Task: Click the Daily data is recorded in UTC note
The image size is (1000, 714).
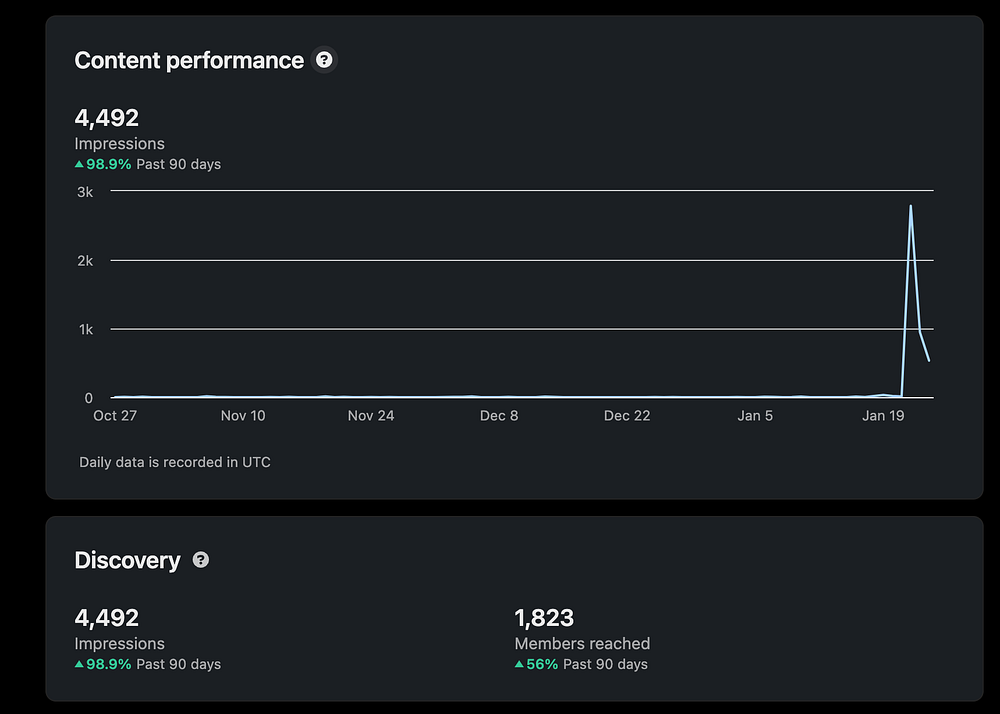Action: [175, 462]
